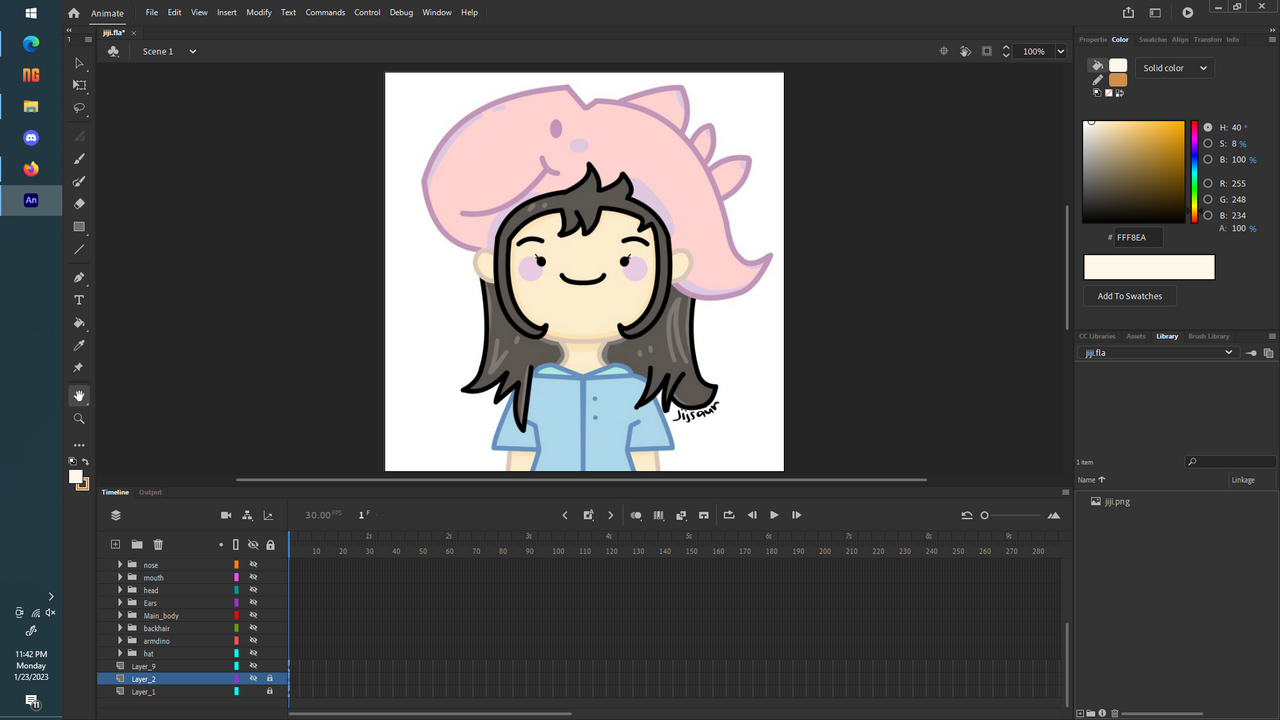Toggle visibility of Main_body layer folder

tap(253, 616)
